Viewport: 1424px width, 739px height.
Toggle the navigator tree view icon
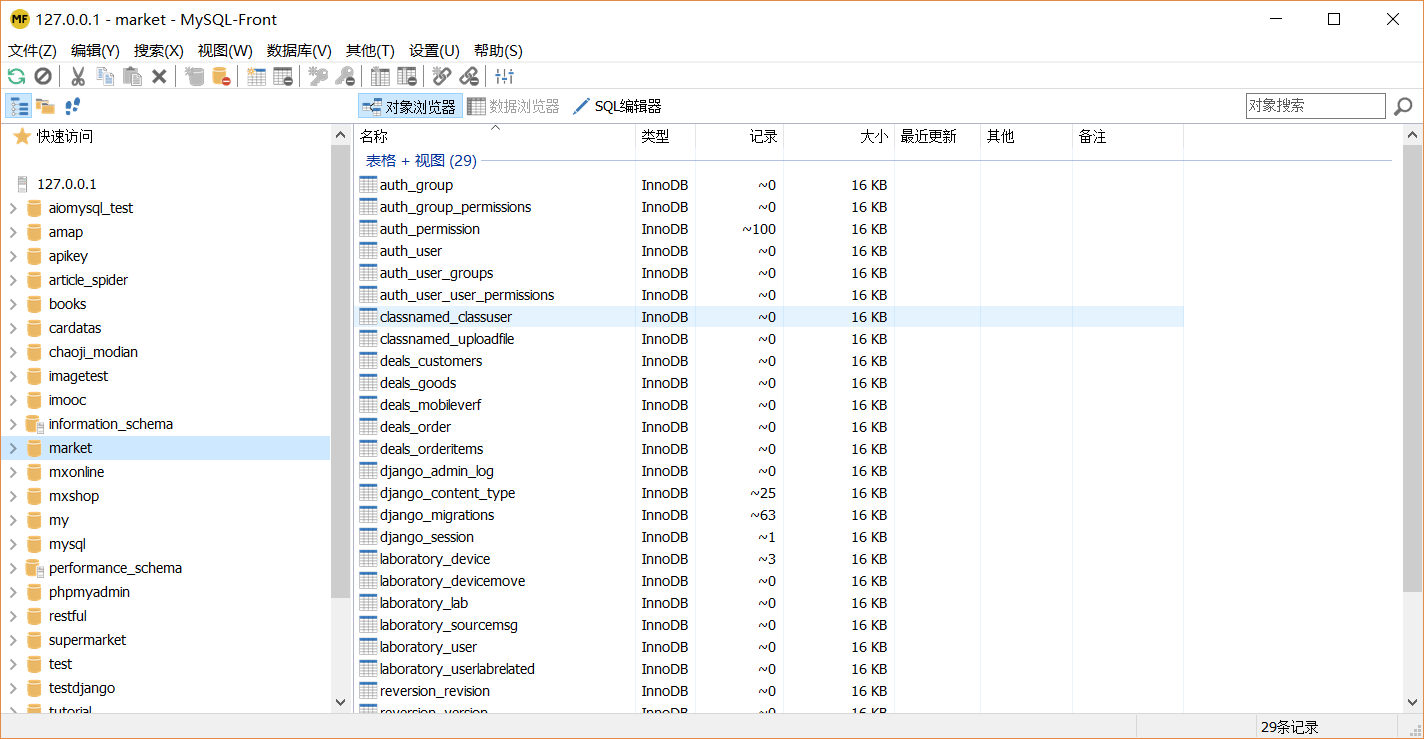[x=18, y=106]
